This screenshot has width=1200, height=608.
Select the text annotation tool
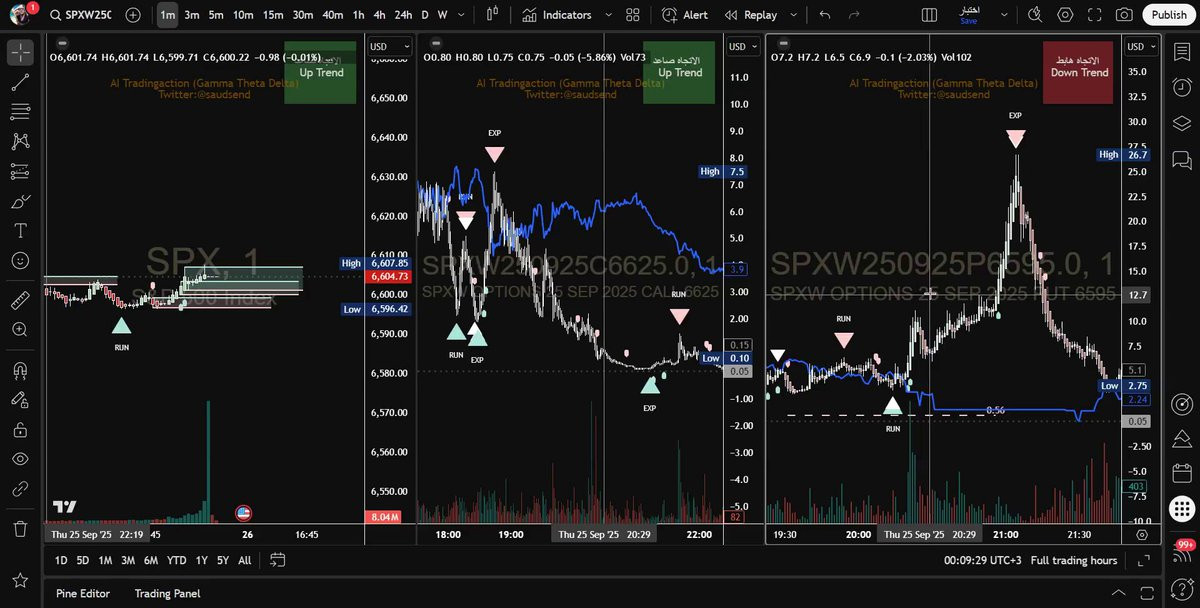(x=20, y=230)
